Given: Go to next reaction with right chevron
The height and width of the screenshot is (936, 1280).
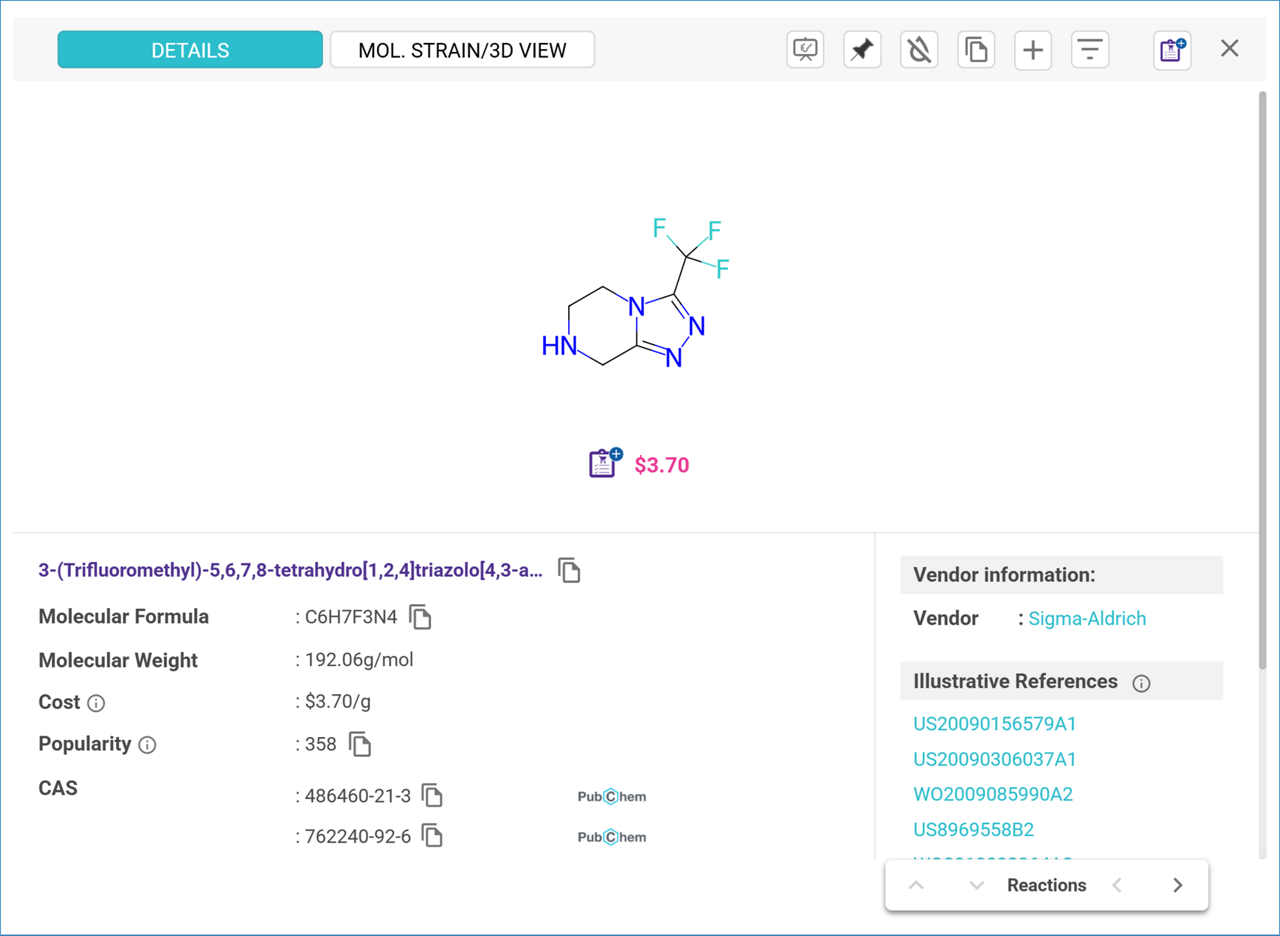Looking at the screenshot, I should (1177, 885).
